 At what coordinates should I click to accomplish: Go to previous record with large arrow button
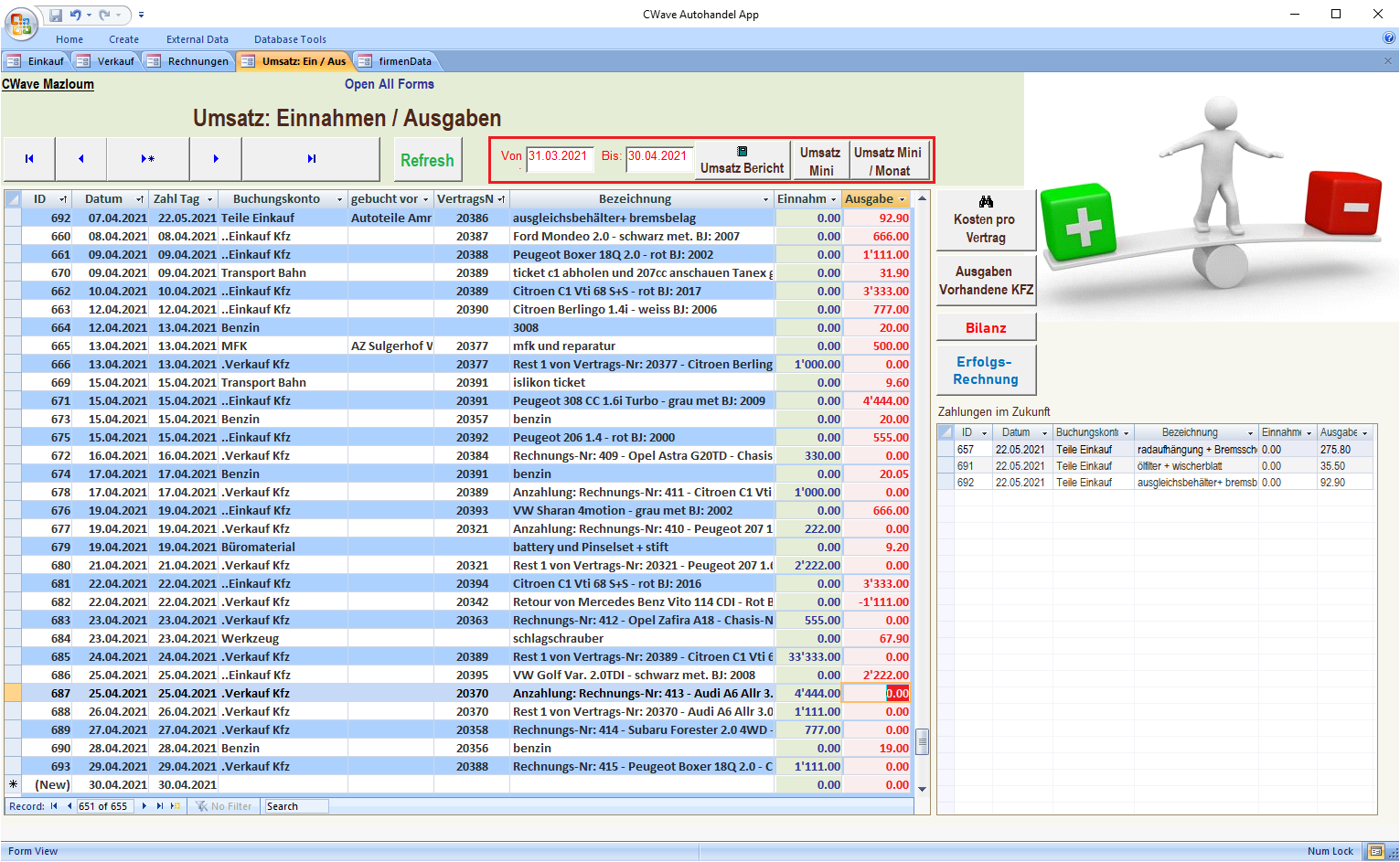pos(80,159)
